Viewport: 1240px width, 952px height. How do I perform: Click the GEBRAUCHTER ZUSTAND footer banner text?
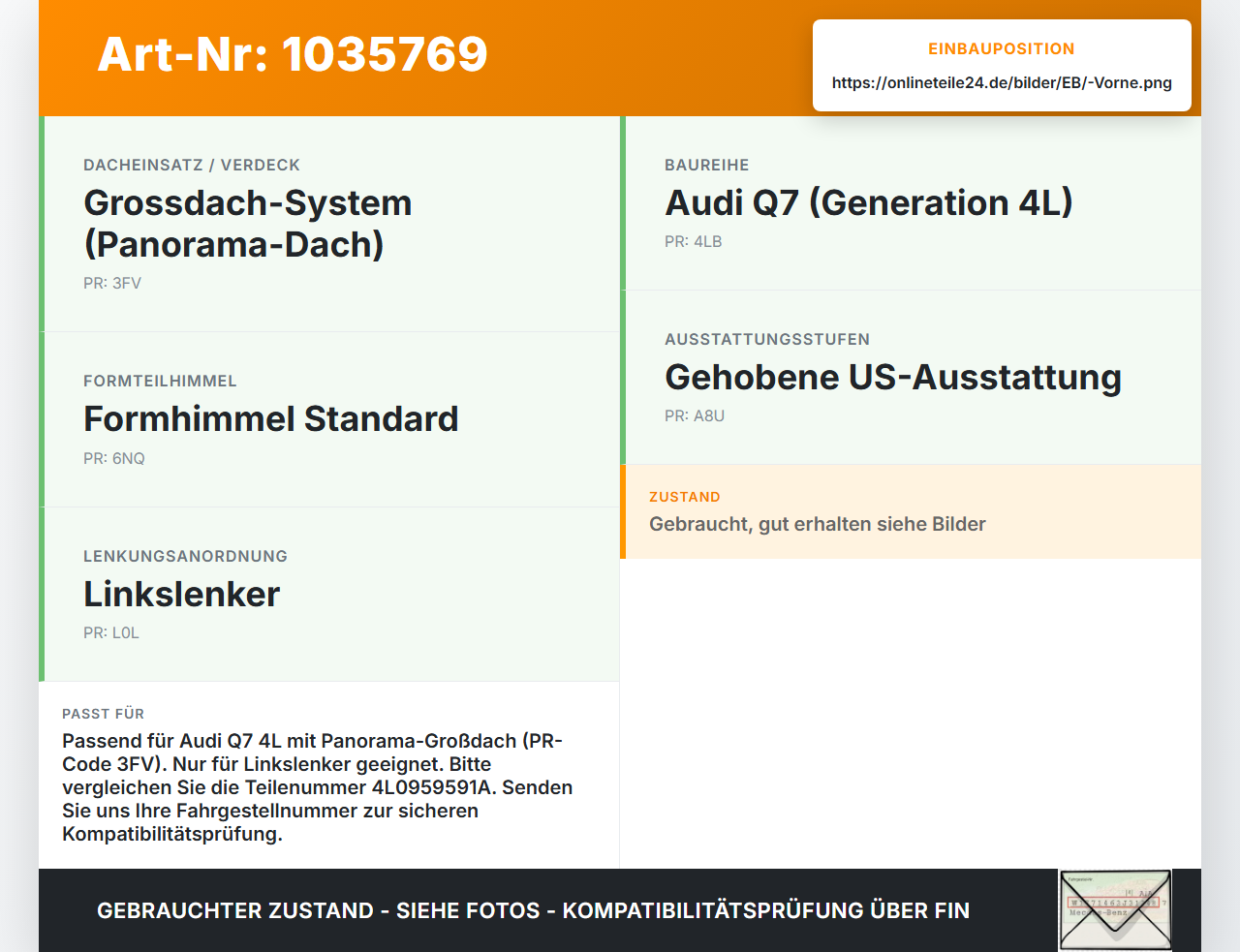(533, 910)
